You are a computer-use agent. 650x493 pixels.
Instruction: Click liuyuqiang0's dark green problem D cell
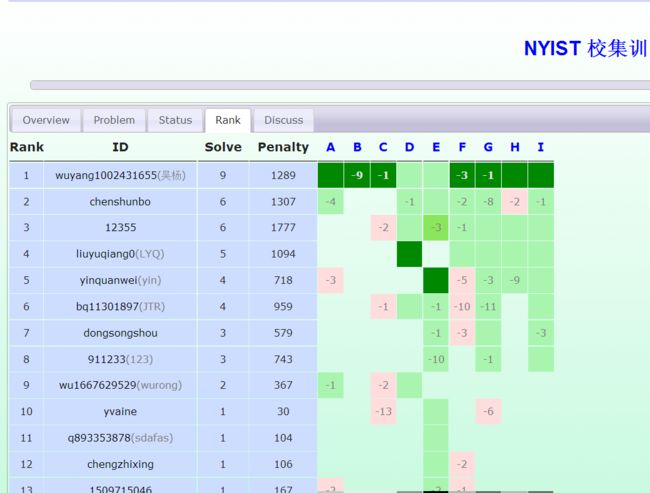pyautogui.click(x=410, y=254)
